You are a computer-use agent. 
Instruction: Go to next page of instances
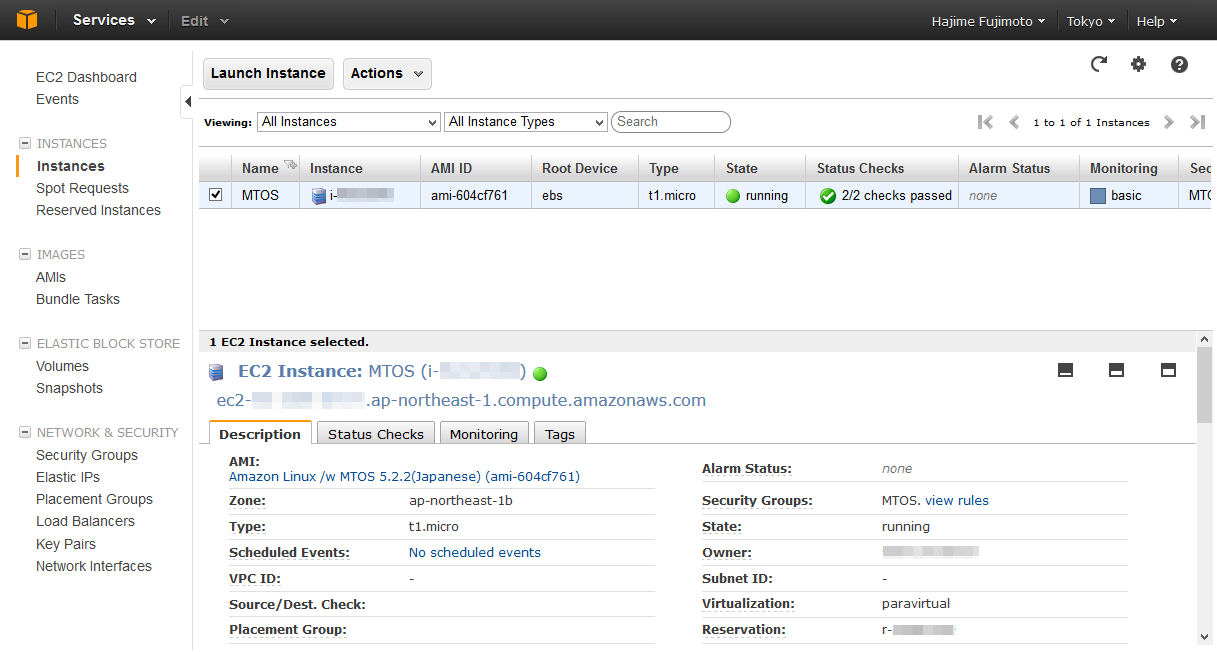[x=1168, y=122]
